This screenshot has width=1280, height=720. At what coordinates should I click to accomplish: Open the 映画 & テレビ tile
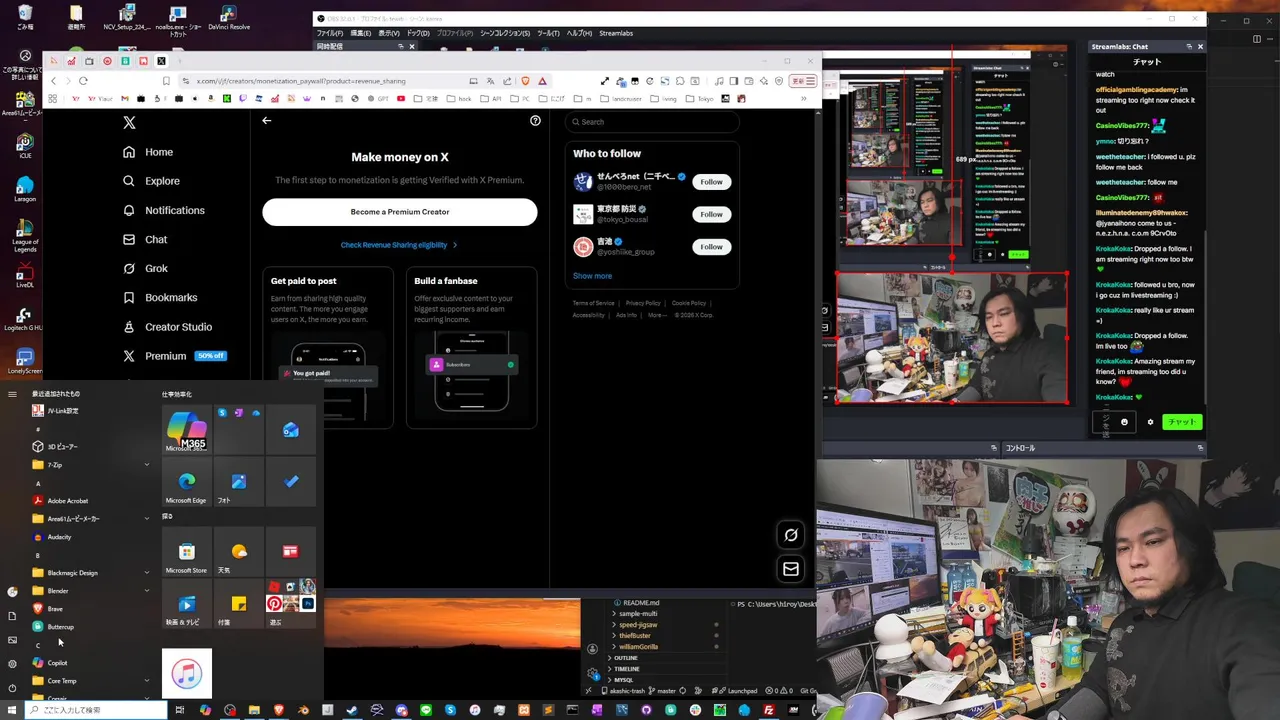187,604
